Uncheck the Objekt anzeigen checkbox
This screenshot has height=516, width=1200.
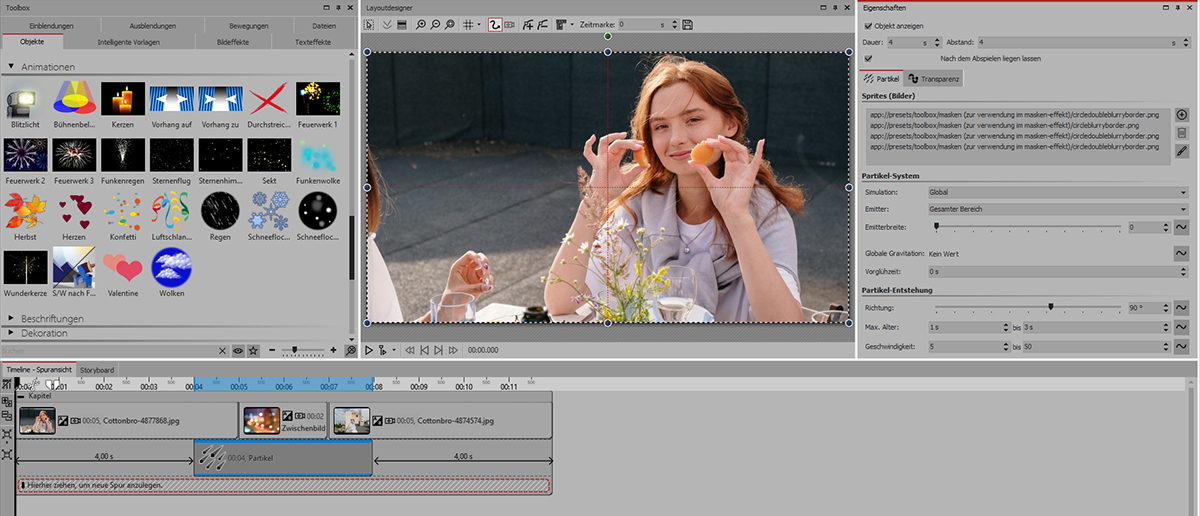coord(868,25)
